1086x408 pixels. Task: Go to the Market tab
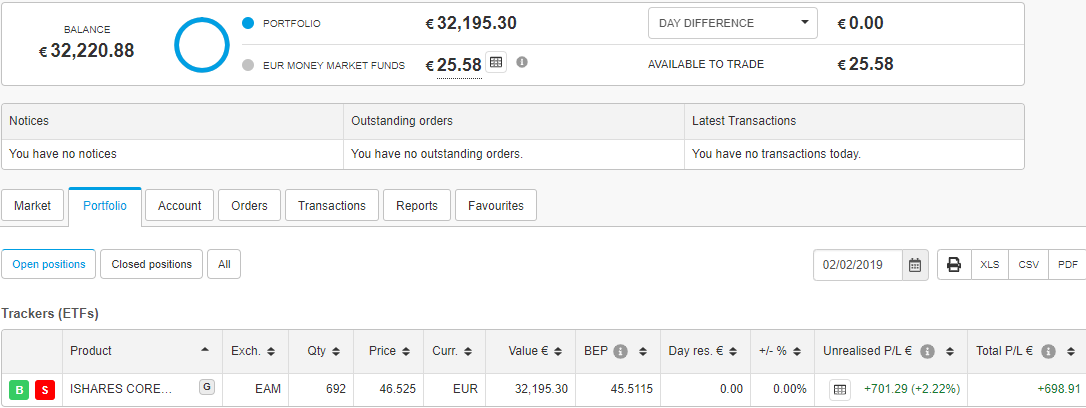click(x=33, y=206)
